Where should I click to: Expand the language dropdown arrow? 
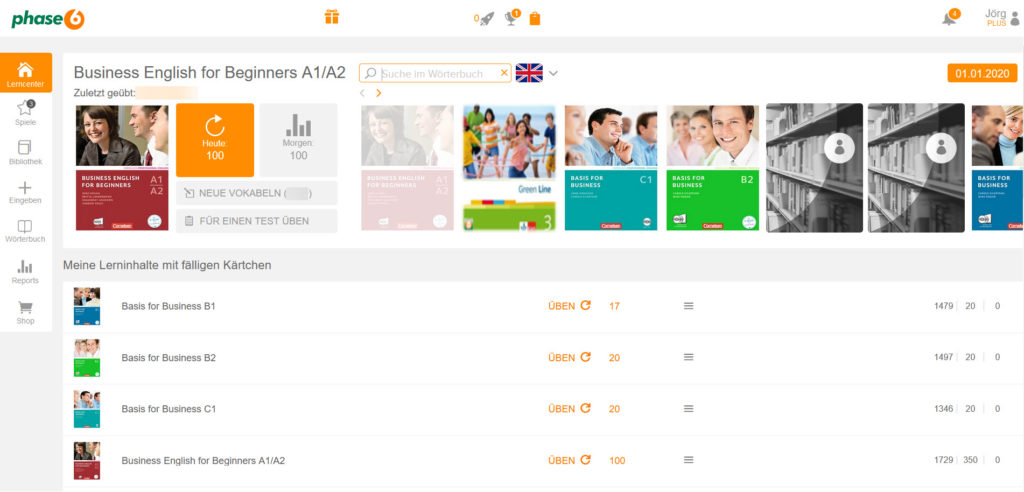click(553, 73)
